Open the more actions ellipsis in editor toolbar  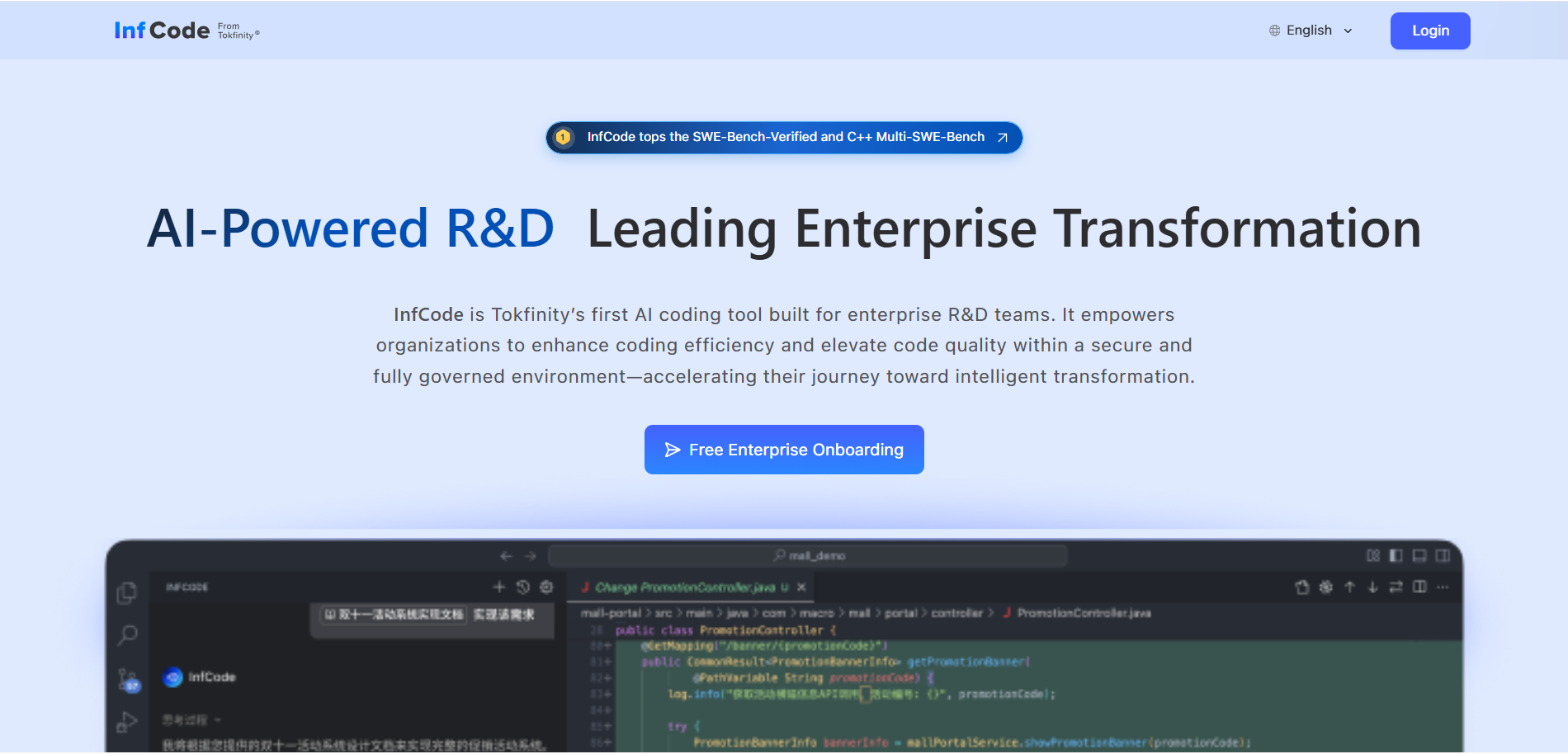[1443, 587]
